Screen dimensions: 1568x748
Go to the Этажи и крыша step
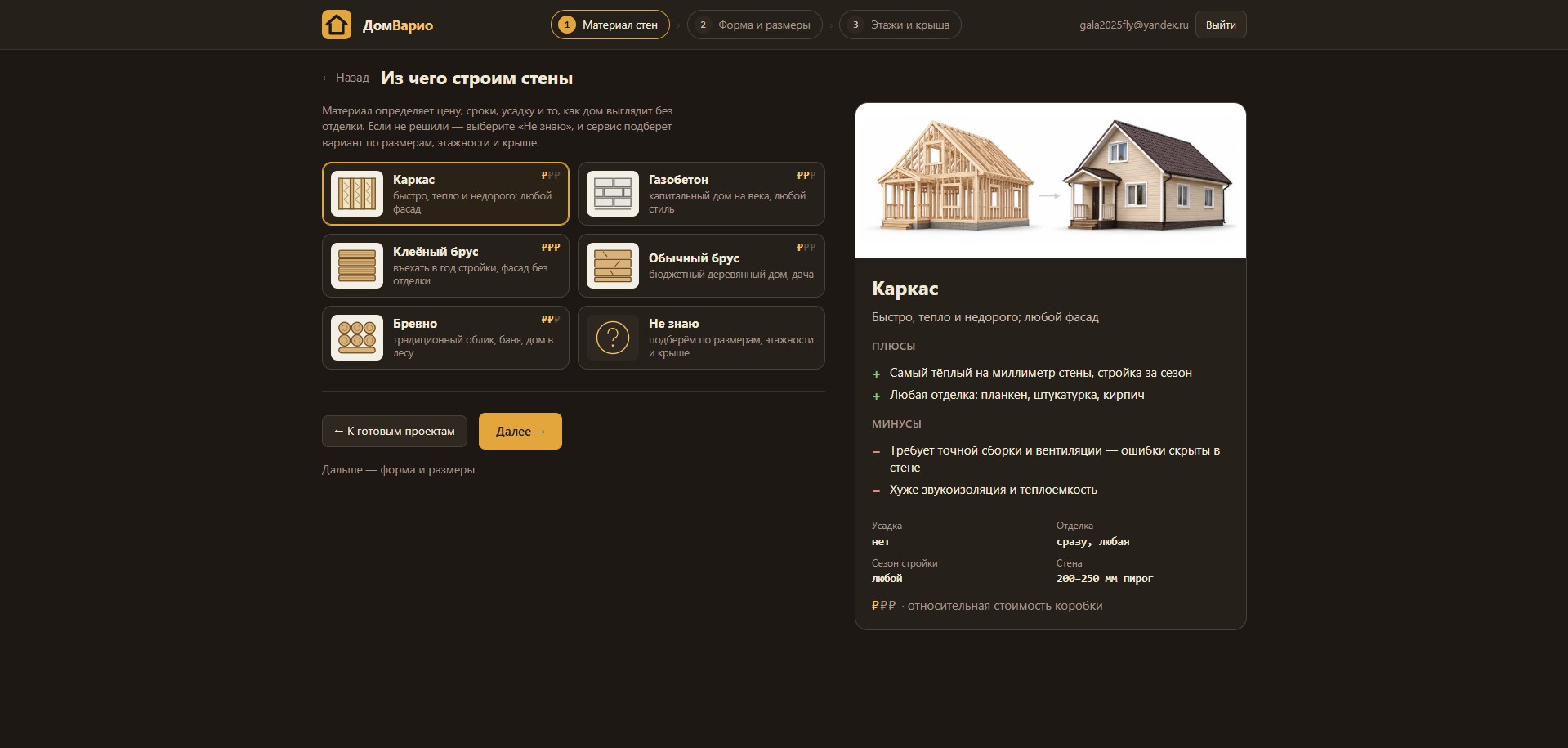(x=900, y=25)
